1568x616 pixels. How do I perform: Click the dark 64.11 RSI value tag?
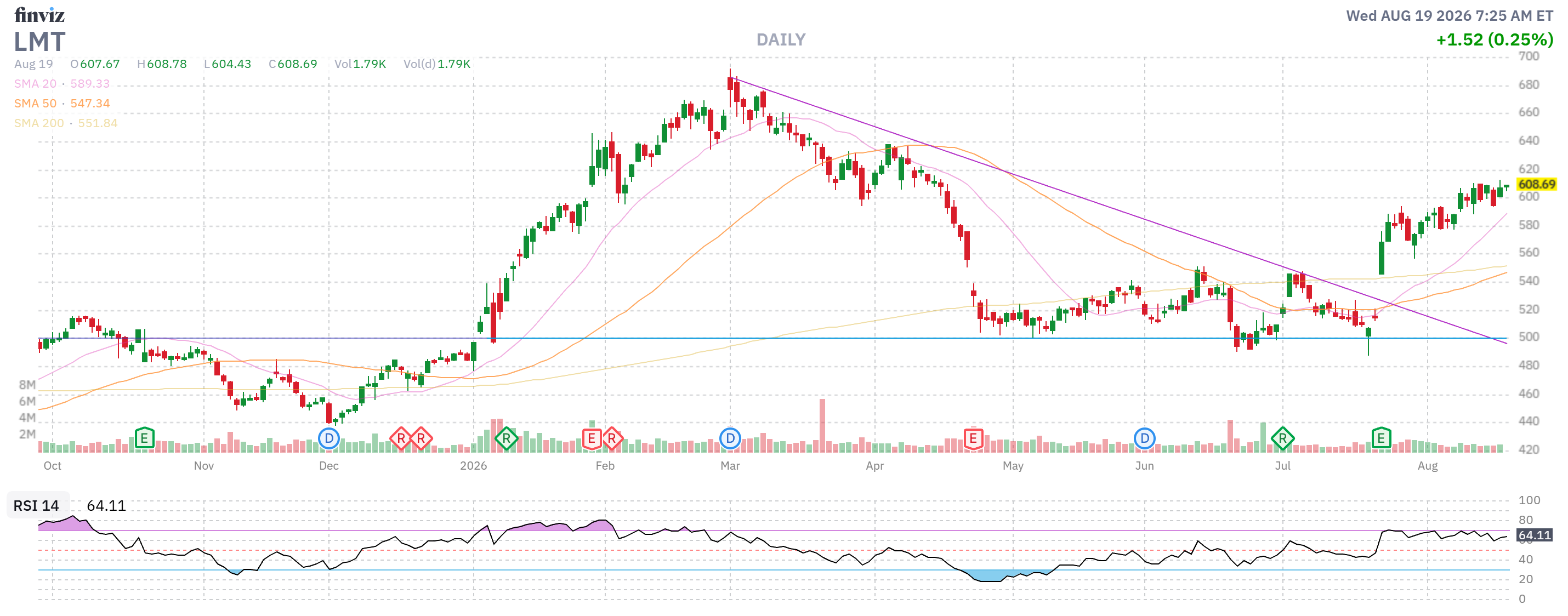(x=1535, y=535)
